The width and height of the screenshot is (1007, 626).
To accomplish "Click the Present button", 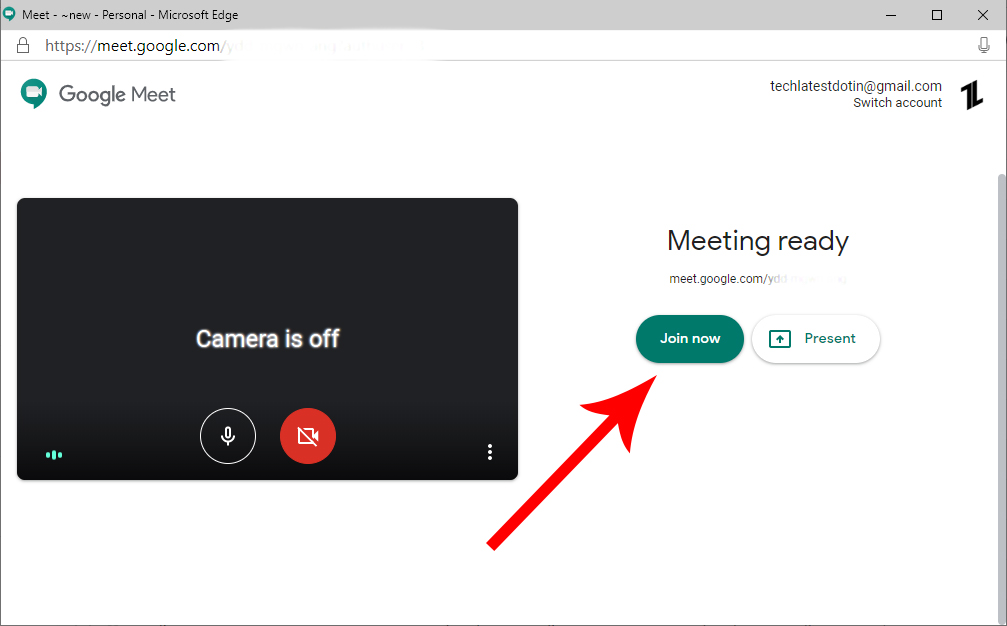I will 816,338.
